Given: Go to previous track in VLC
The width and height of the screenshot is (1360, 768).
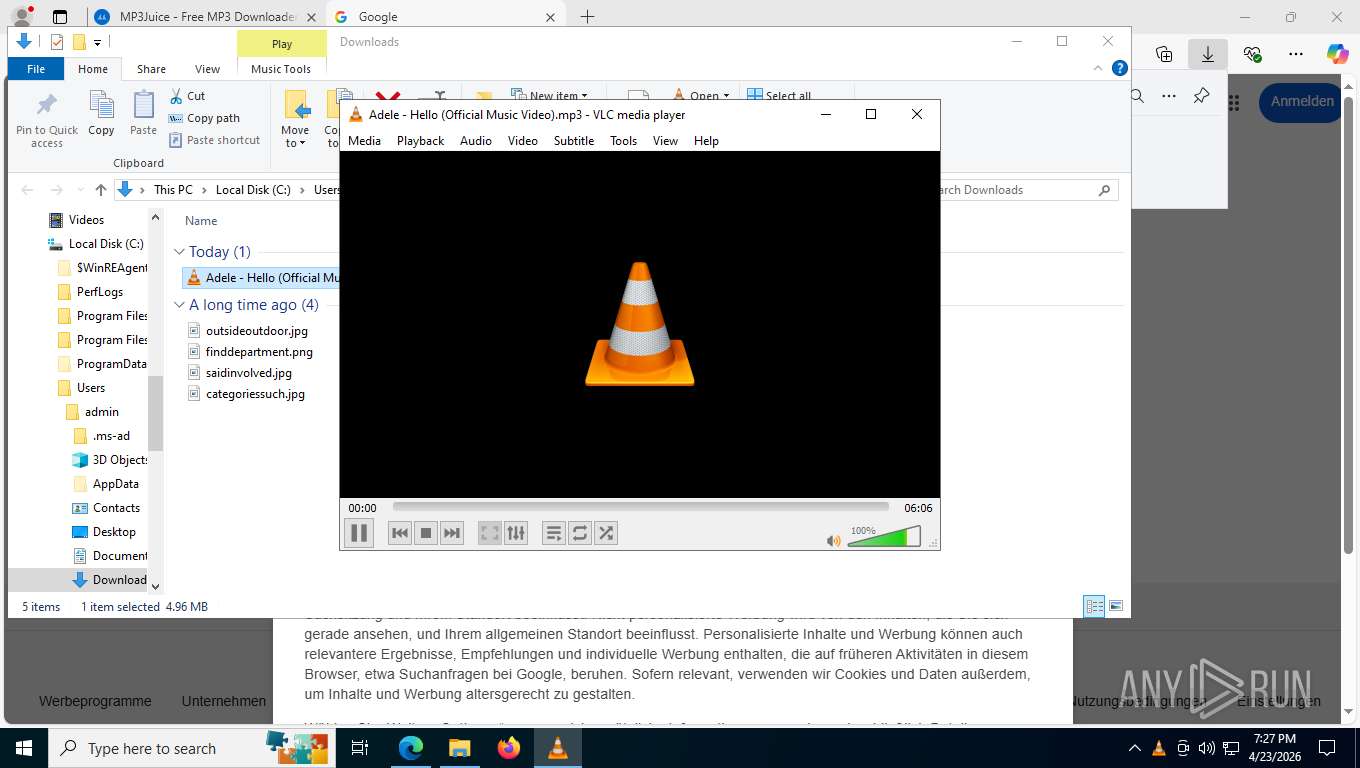Looking at the screenshot, I should [400, 533].
